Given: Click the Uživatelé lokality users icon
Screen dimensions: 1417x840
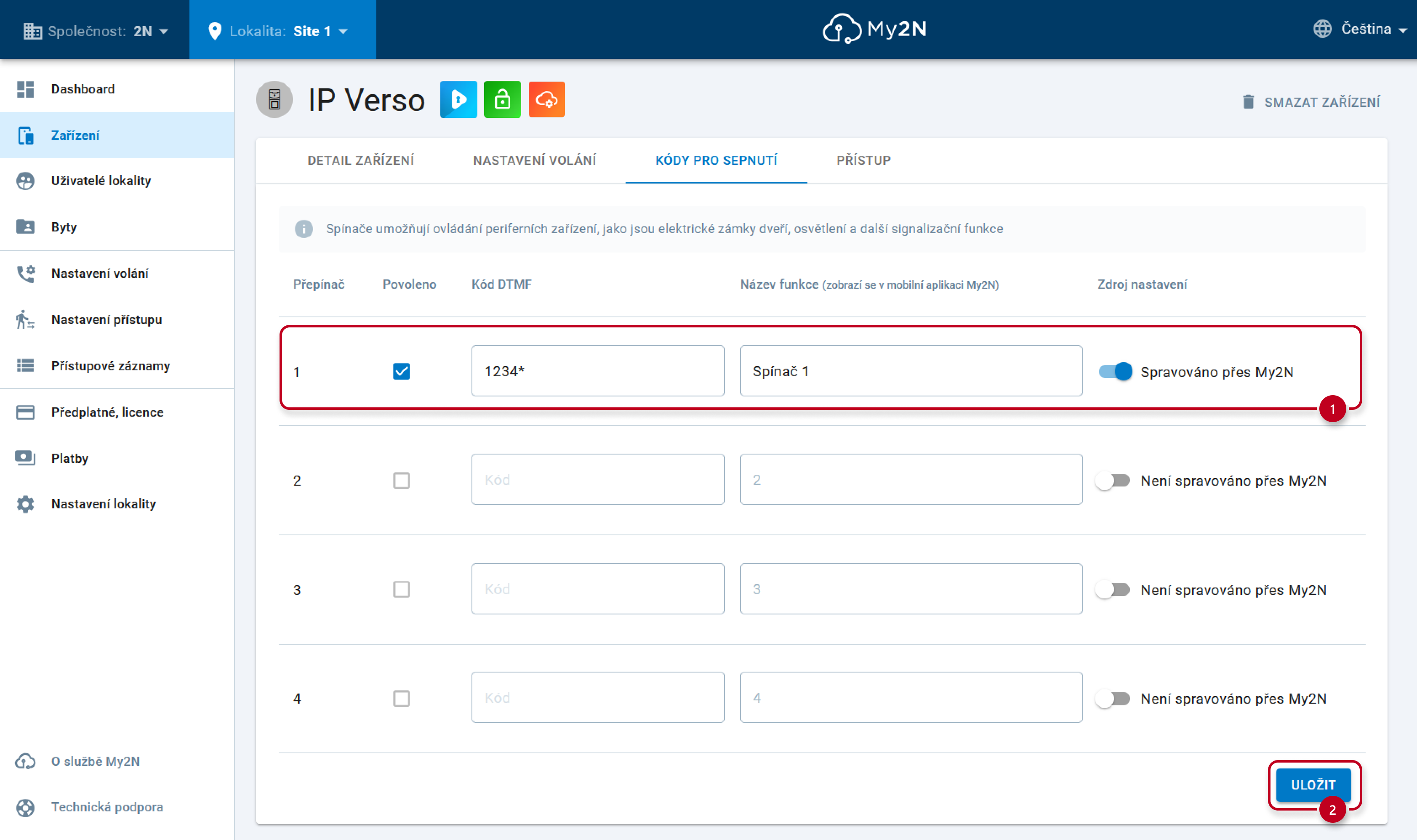Looking at the screenshot, I should tap(26, 181).
